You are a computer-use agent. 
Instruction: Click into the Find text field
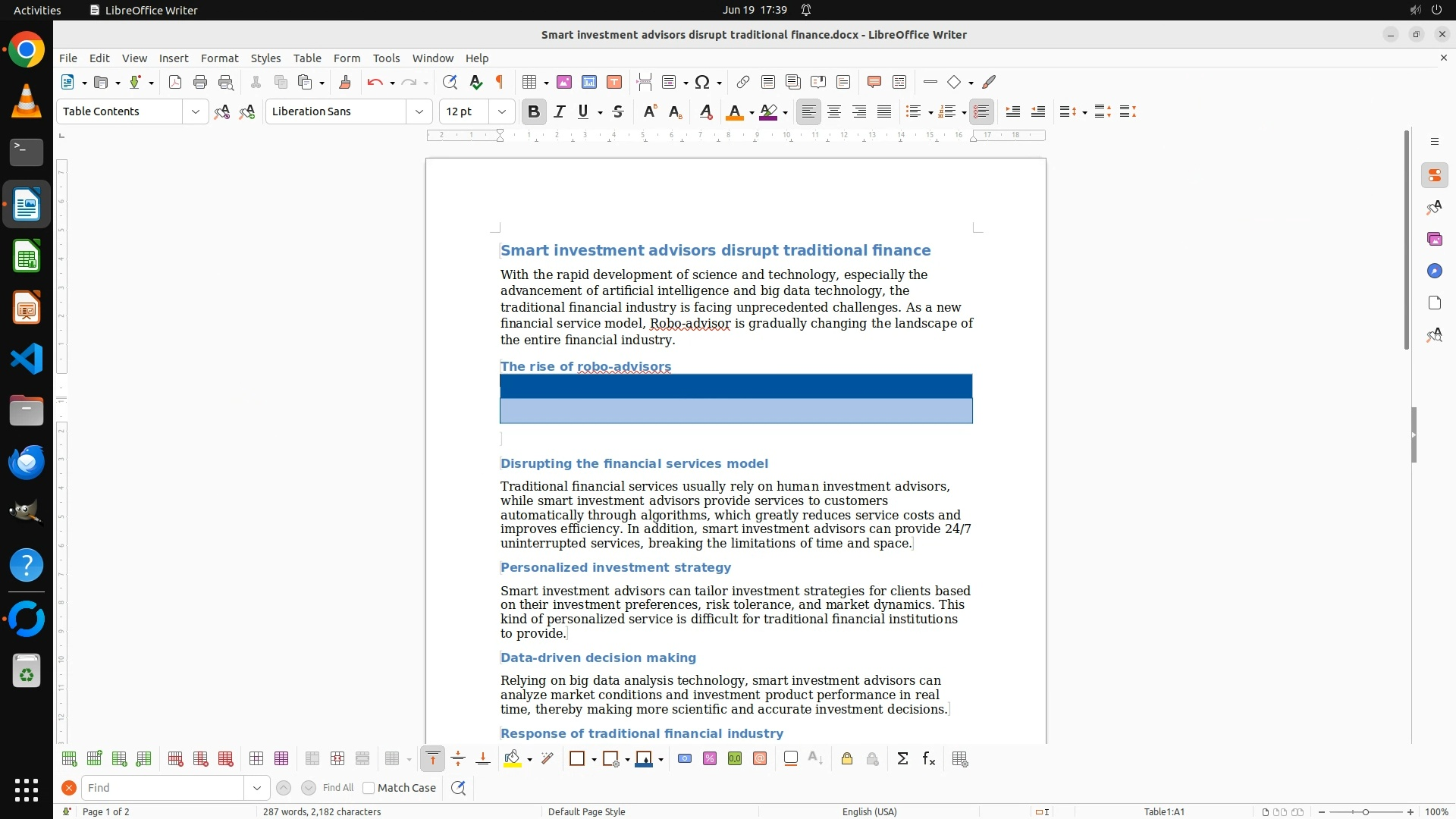[163, 788]
